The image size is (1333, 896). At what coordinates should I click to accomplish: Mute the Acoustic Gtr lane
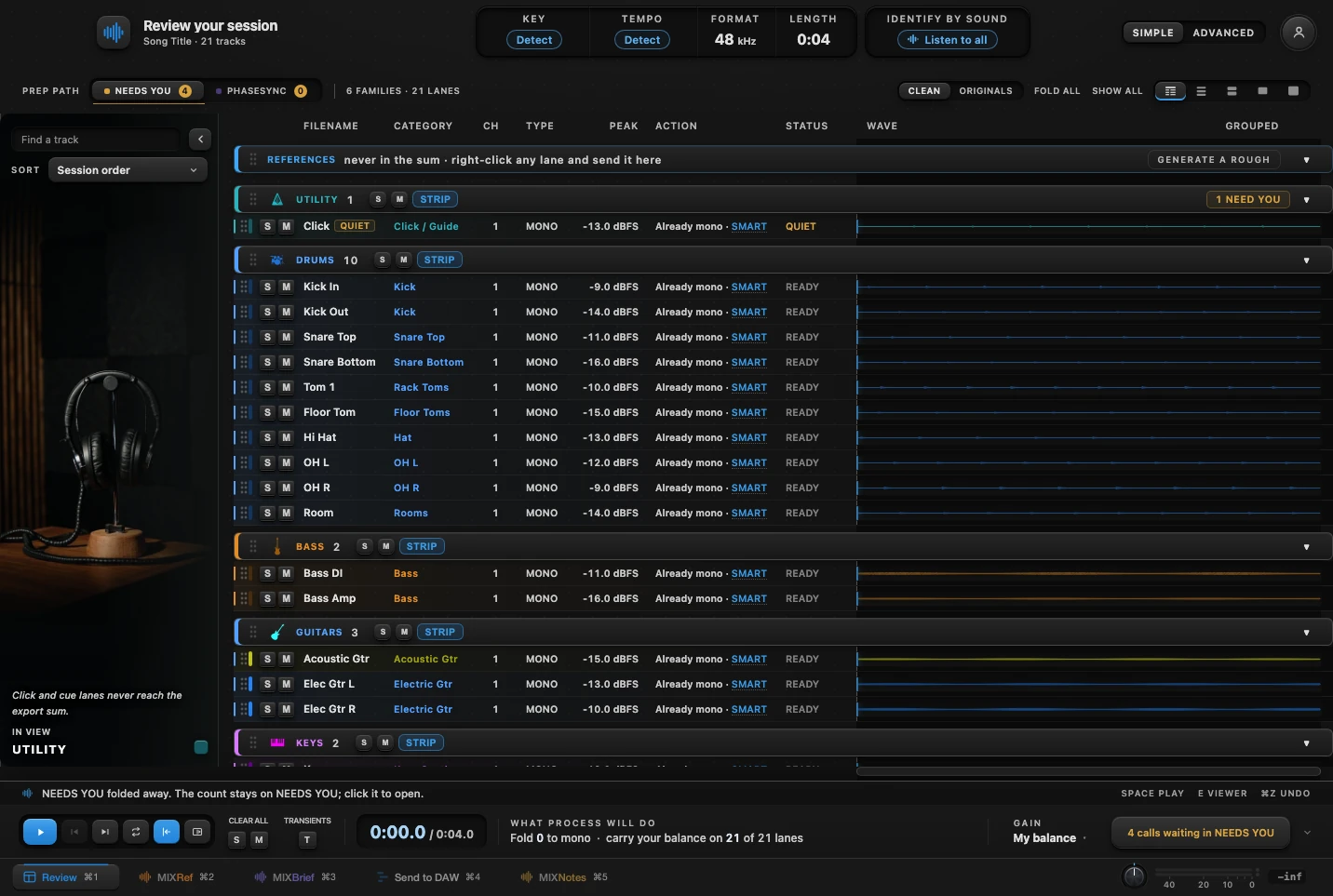pyautogui.click(x=286, y=660)
